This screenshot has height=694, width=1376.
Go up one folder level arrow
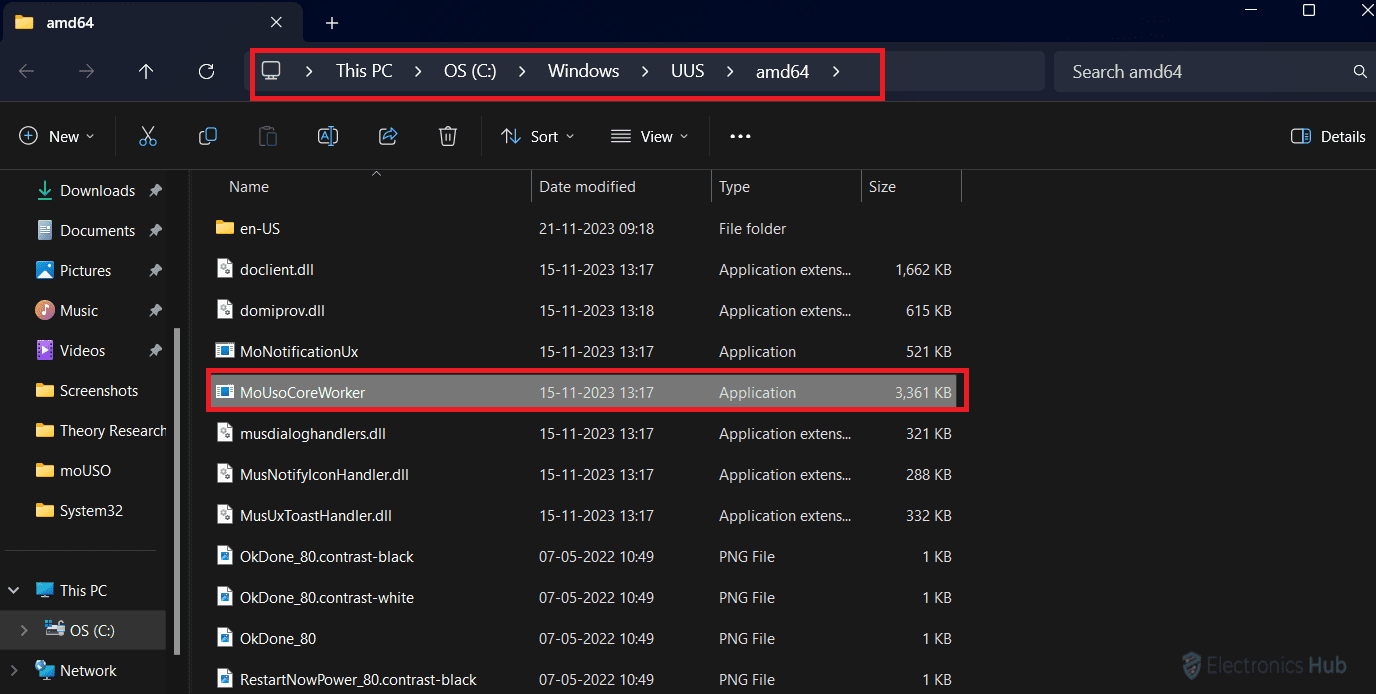coord(146,71)
